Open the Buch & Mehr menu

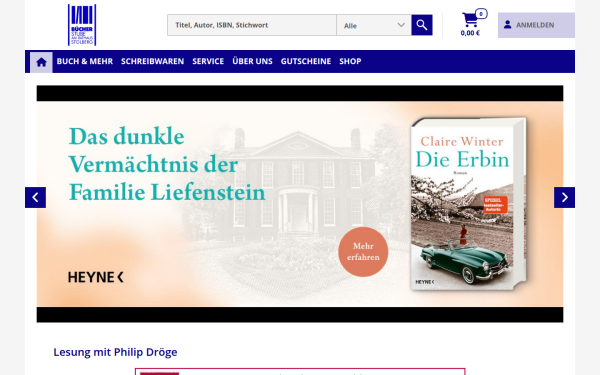point(85,61)
